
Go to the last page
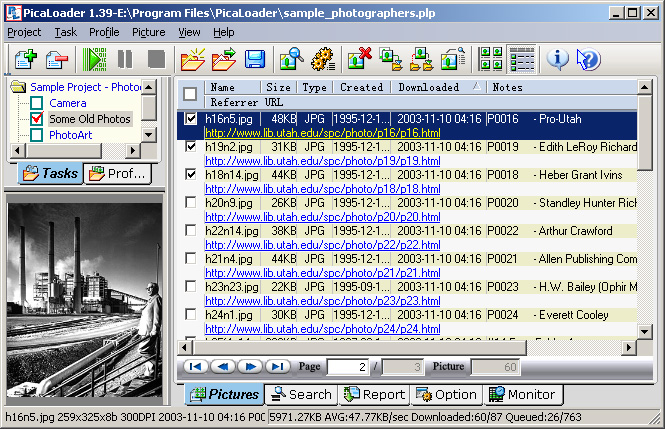278,366
